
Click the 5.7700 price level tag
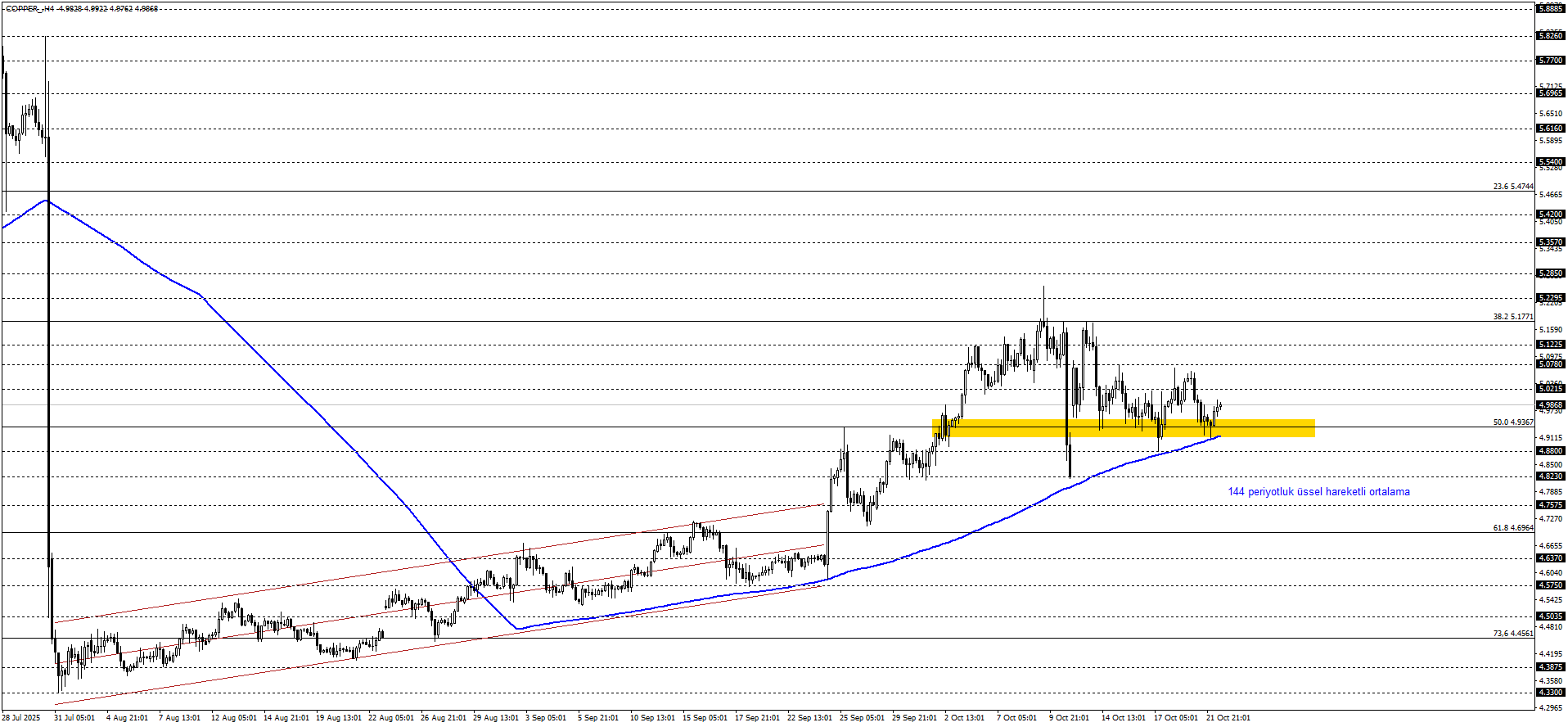click(1551, 61)
